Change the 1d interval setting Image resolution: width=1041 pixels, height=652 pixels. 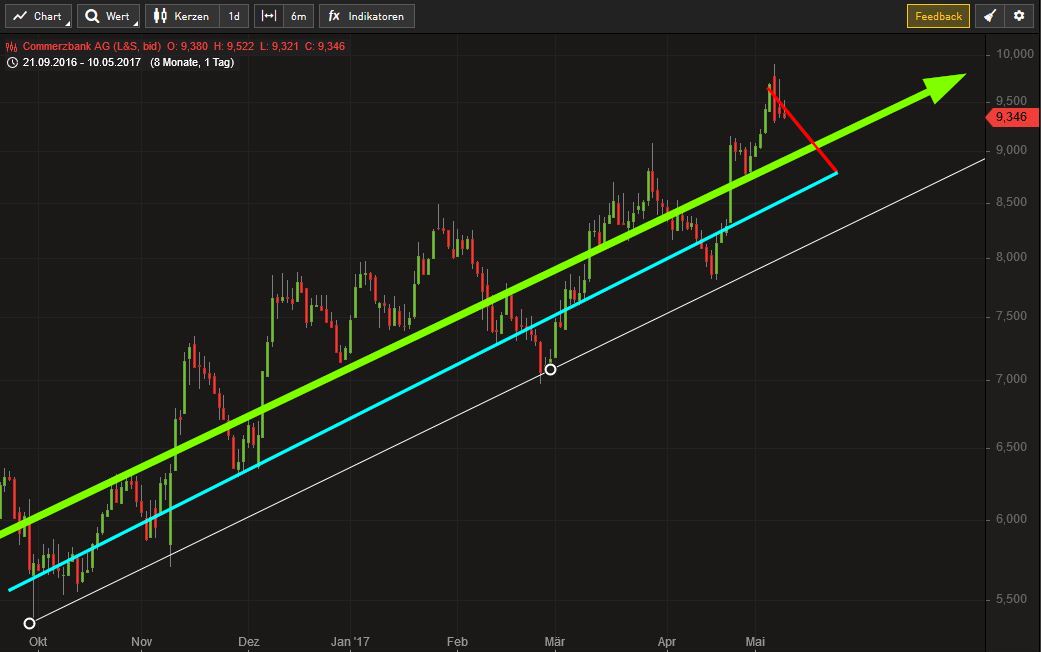[234, 16]
